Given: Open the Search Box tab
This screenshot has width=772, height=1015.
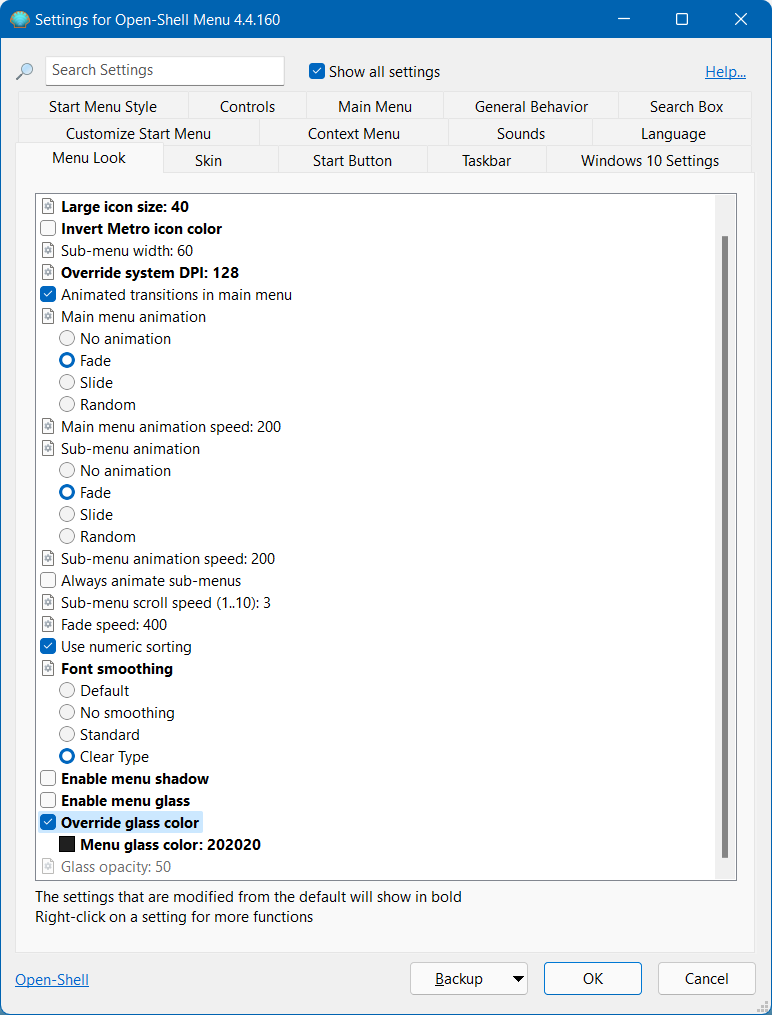Looking at the screenshot, I should [x=686, y=107].
